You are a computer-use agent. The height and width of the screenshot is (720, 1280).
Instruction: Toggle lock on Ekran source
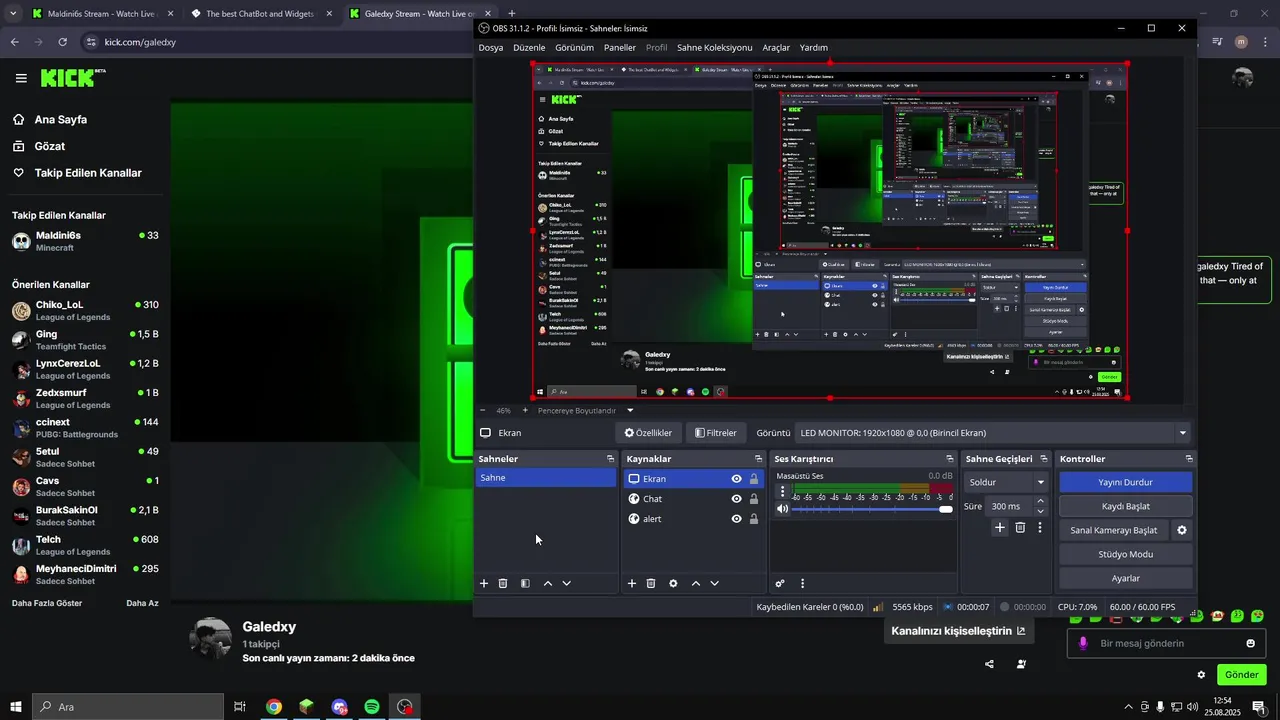pyautogui.click(x=754, y=479)
